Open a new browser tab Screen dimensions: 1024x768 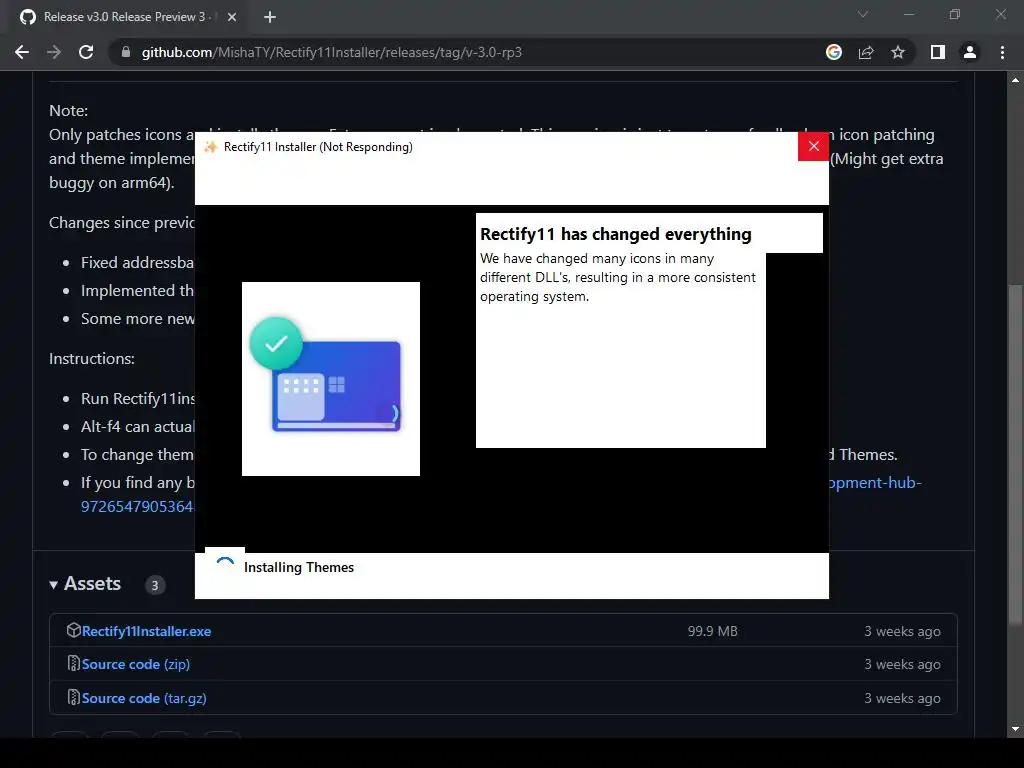(x=270, y=17)
